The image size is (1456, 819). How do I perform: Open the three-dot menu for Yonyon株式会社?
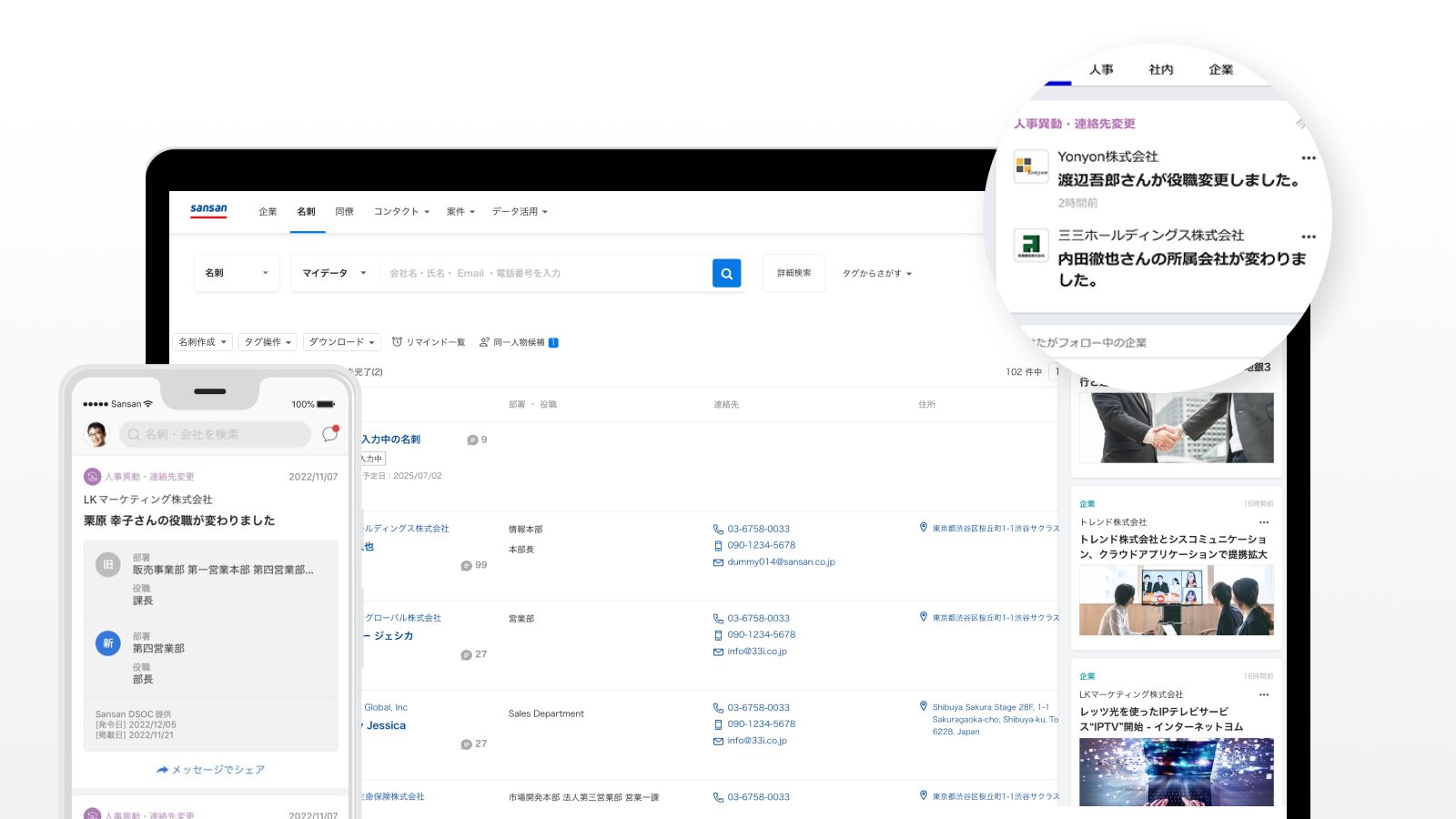click(1309, 157)
